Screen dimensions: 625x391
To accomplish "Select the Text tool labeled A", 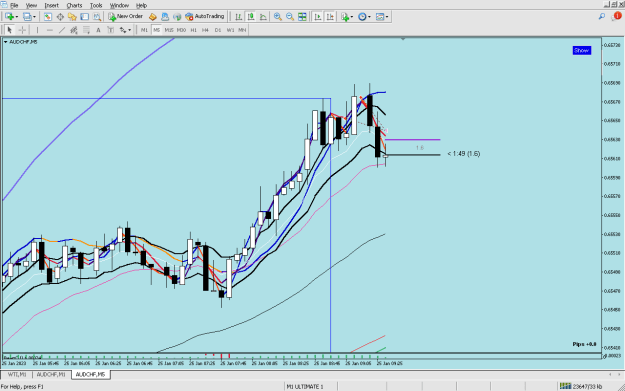I will click(x=98, y=30).
